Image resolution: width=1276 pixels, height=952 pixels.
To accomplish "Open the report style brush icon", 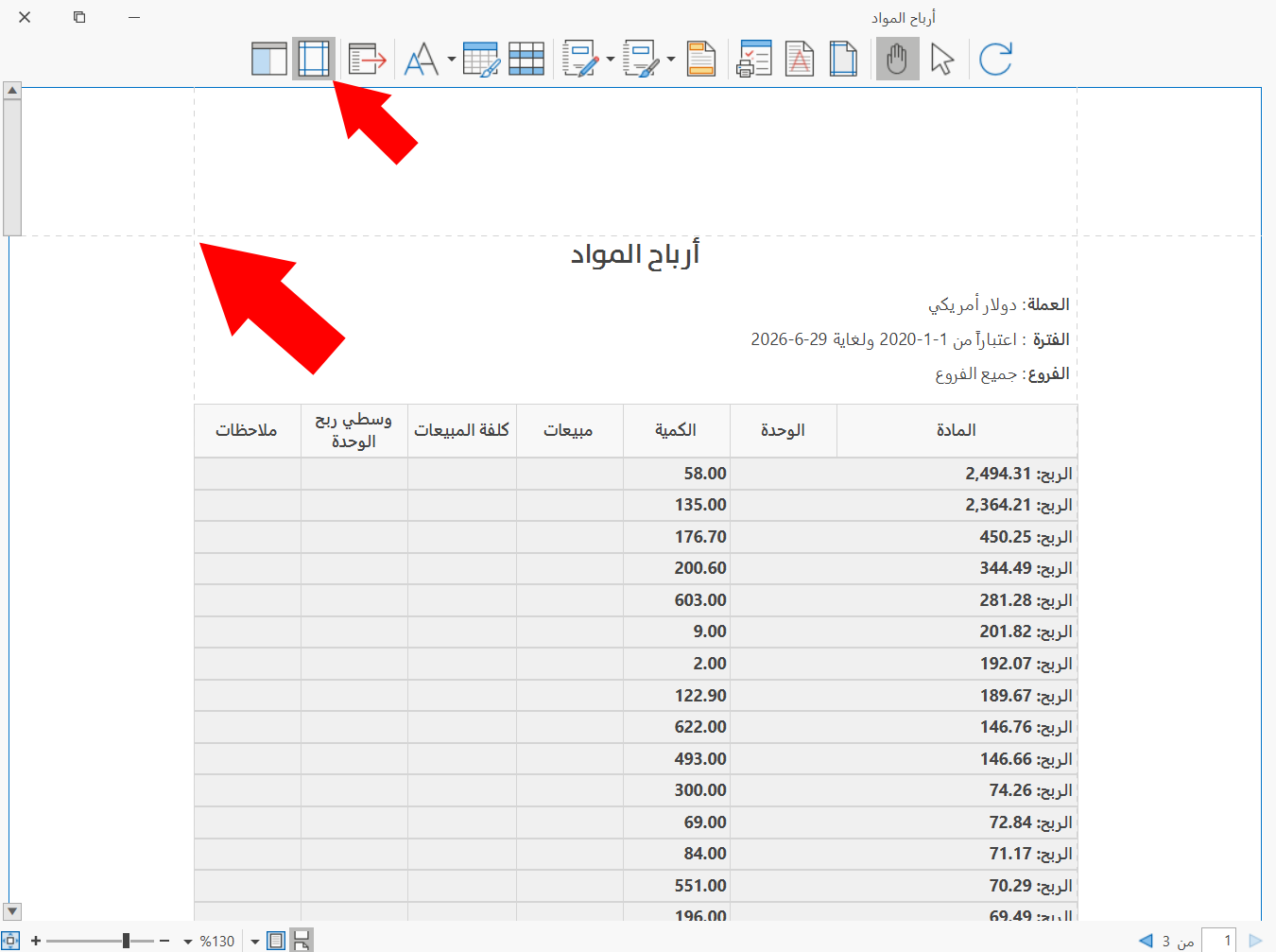I will click(x=642, y=60).
